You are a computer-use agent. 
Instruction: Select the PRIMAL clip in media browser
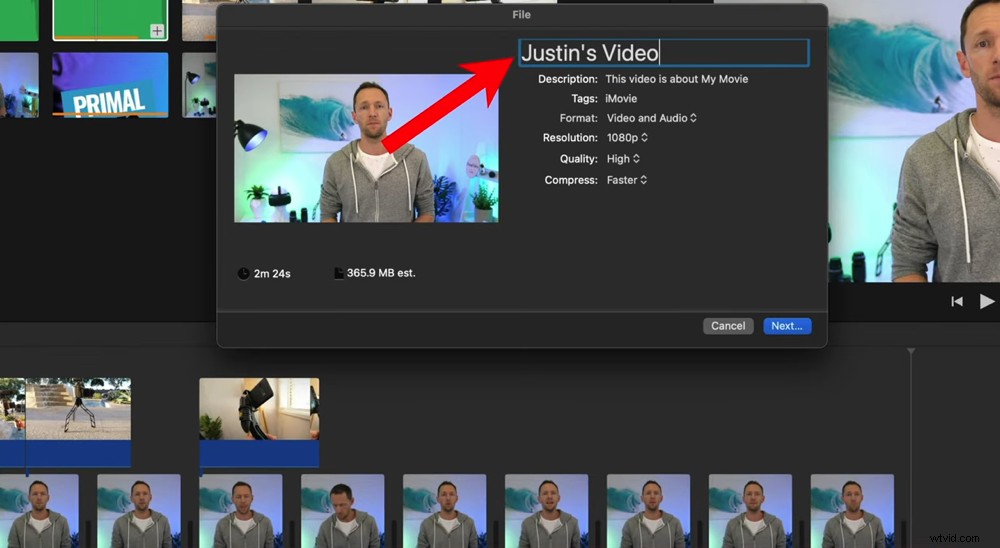click(x=110, y=85)
